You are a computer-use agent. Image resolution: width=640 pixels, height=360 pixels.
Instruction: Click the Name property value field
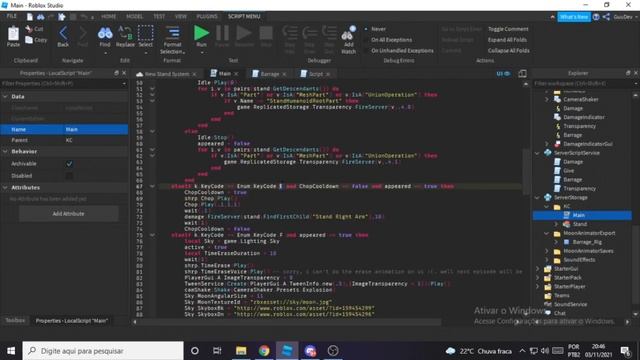coord(96,129)
